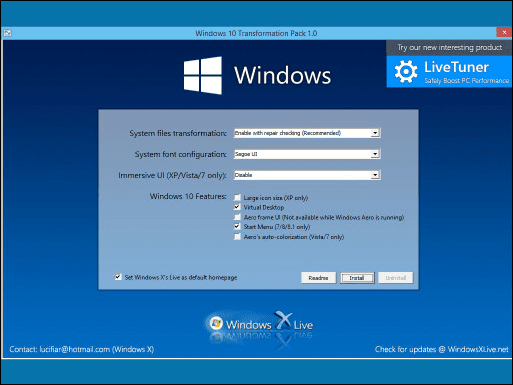Click the Windows logo at the top
The width and height of the screenshot is (513, 385).
203,76
